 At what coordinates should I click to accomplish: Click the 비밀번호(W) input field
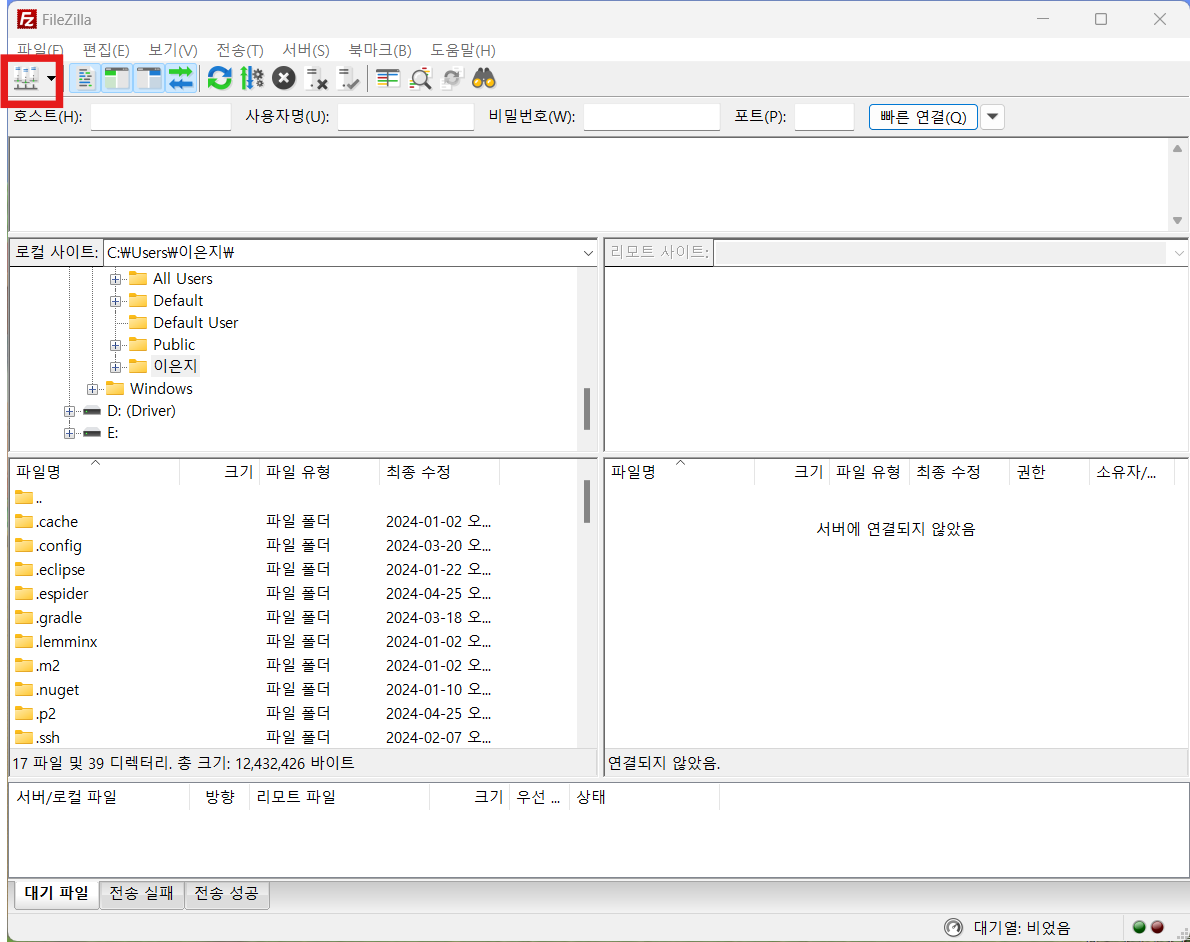coord(652,117)
